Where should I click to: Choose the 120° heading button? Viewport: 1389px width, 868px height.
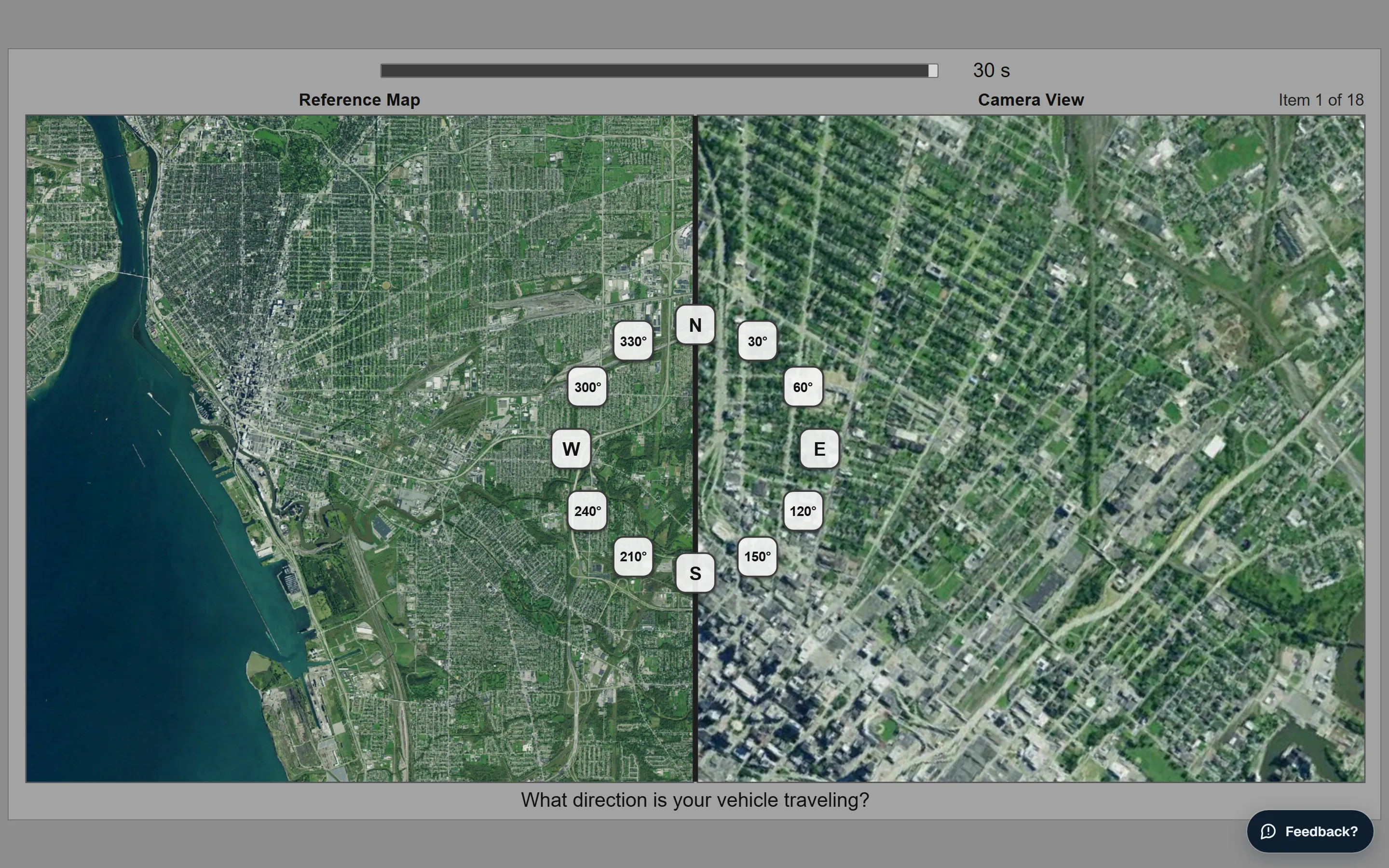click(x=803, y=511)
